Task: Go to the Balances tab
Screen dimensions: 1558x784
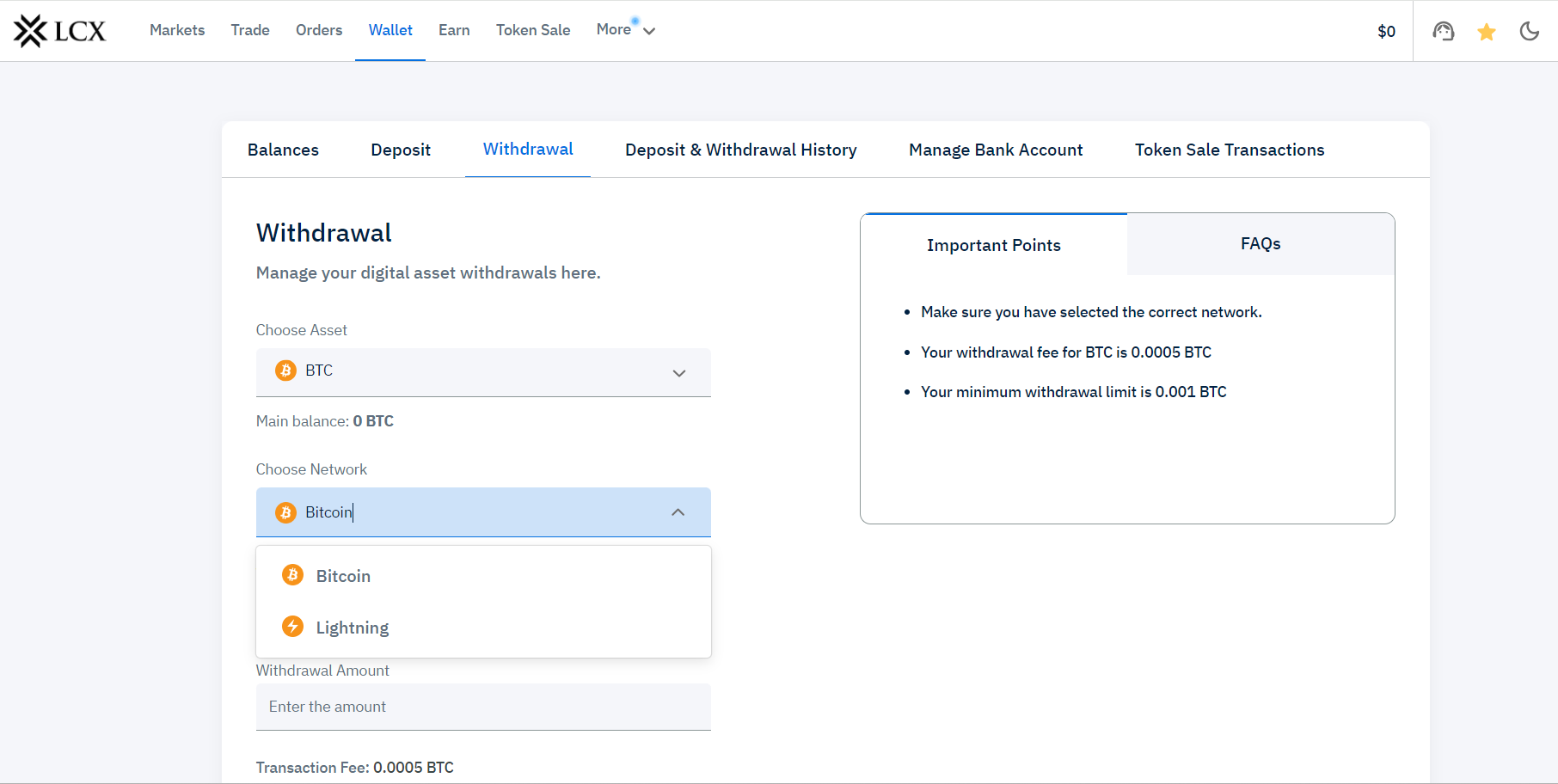Action: pyautogui.click(x=283, y=150)
